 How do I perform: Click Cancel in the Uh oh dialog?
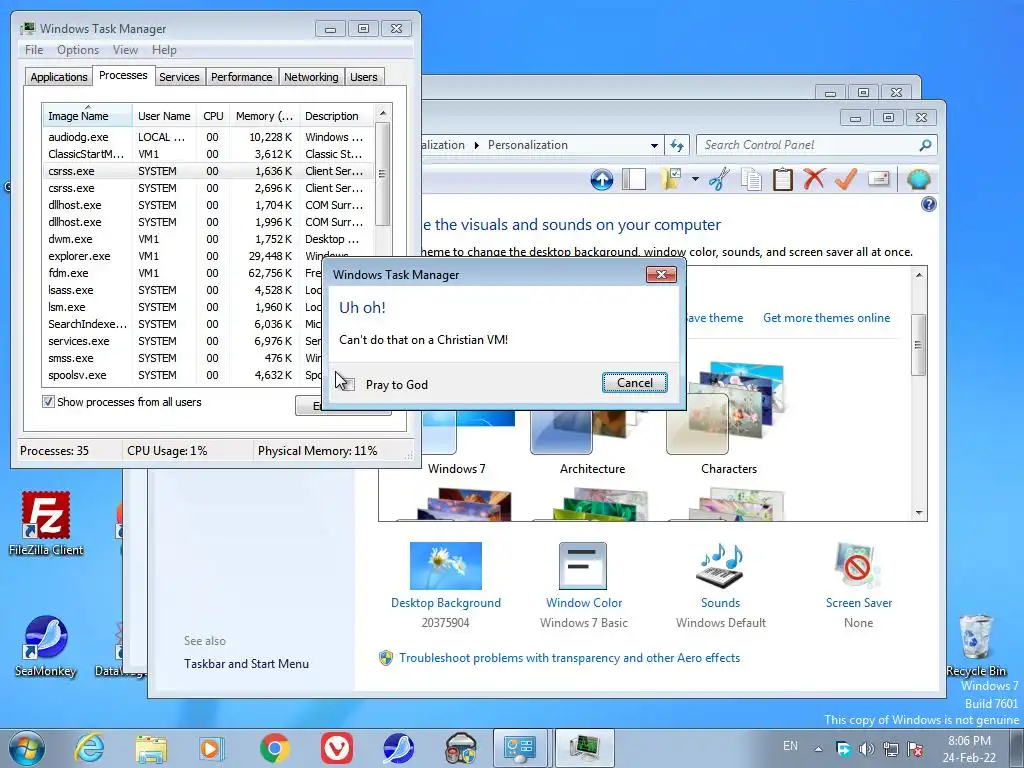[635, 383]
